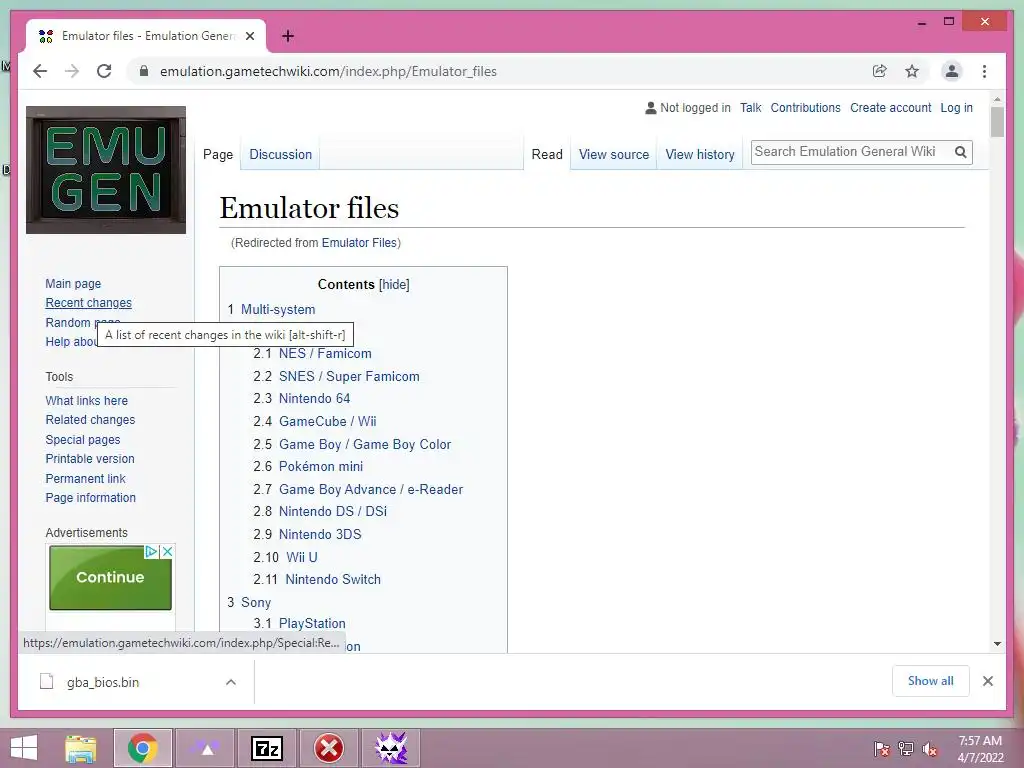Image resolution: width=1024 pixels, height=768 pixels.
Task: Click the network tray icon
Action: (x=906, y=749)
